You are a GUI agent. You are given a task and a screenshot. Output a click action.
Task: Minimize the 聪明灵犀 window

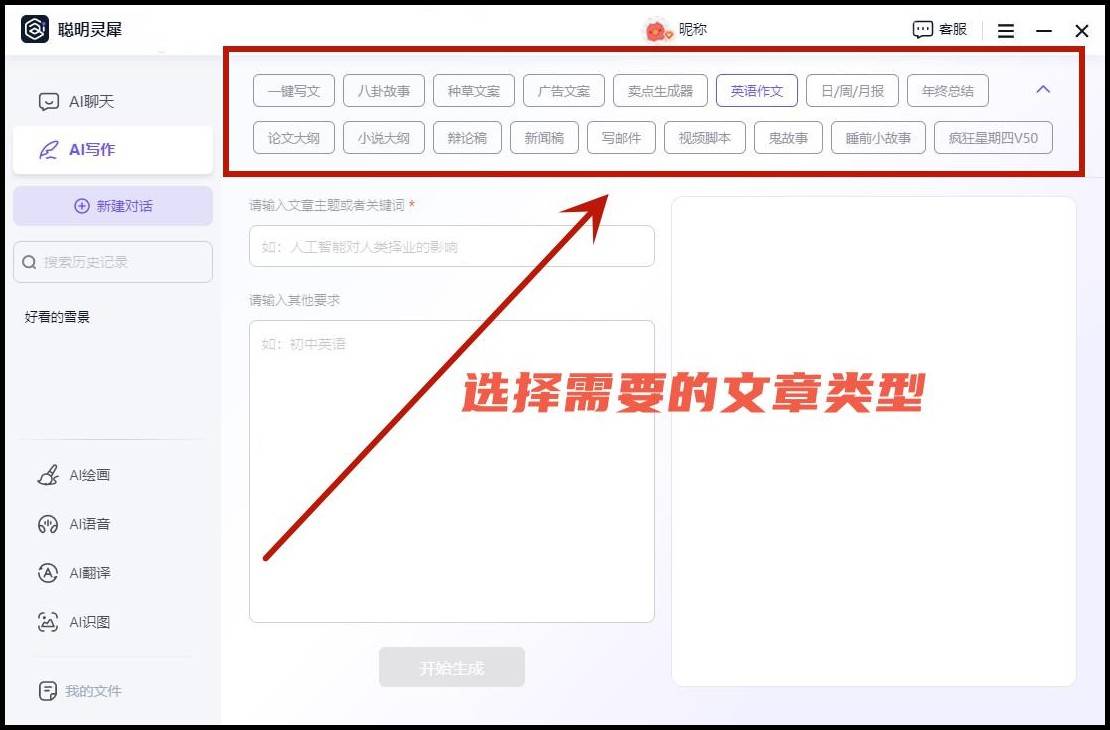(x=1043, y=31)
